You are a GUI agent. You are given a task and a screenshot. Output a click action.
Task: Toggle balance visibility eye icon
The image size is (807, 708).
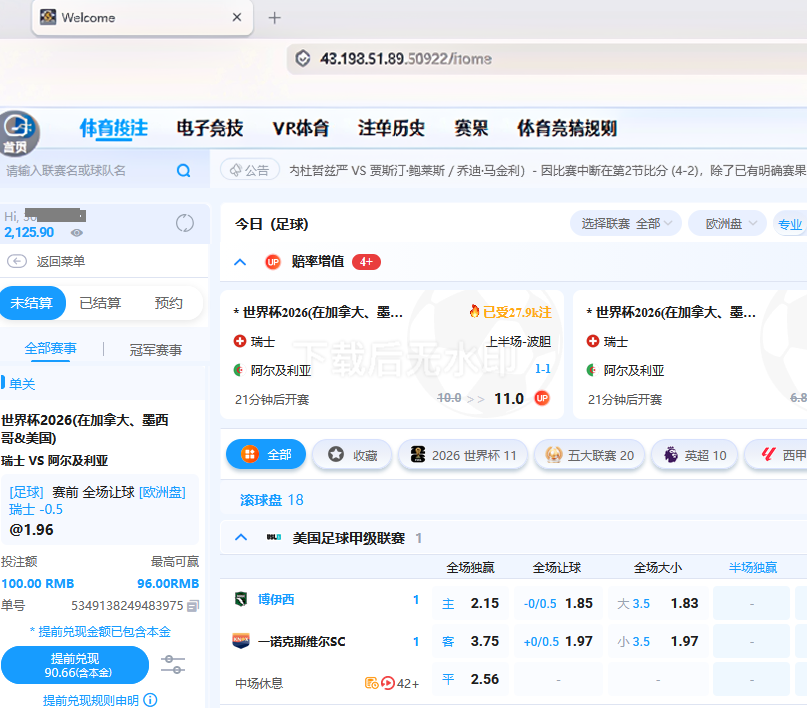[x=77, y=233]
